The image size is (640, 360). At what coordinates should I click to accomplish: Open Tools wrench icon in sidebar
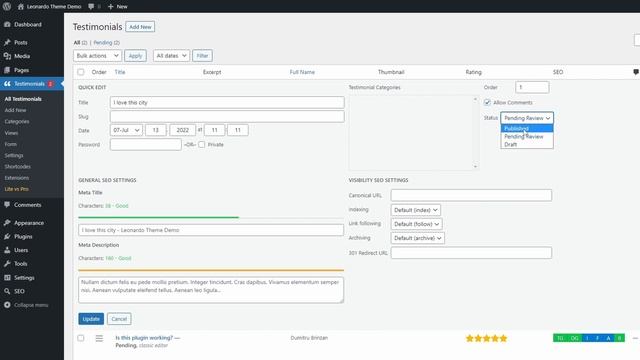[x=7, y=264]
